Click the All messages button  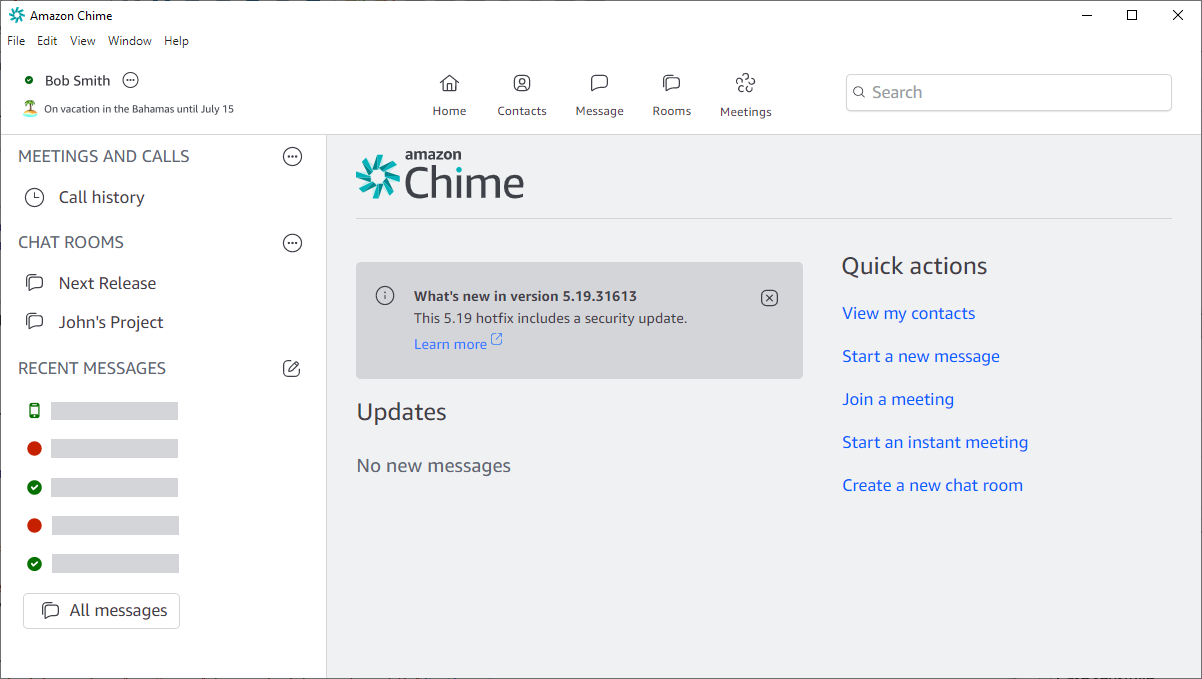pos(101,611)
